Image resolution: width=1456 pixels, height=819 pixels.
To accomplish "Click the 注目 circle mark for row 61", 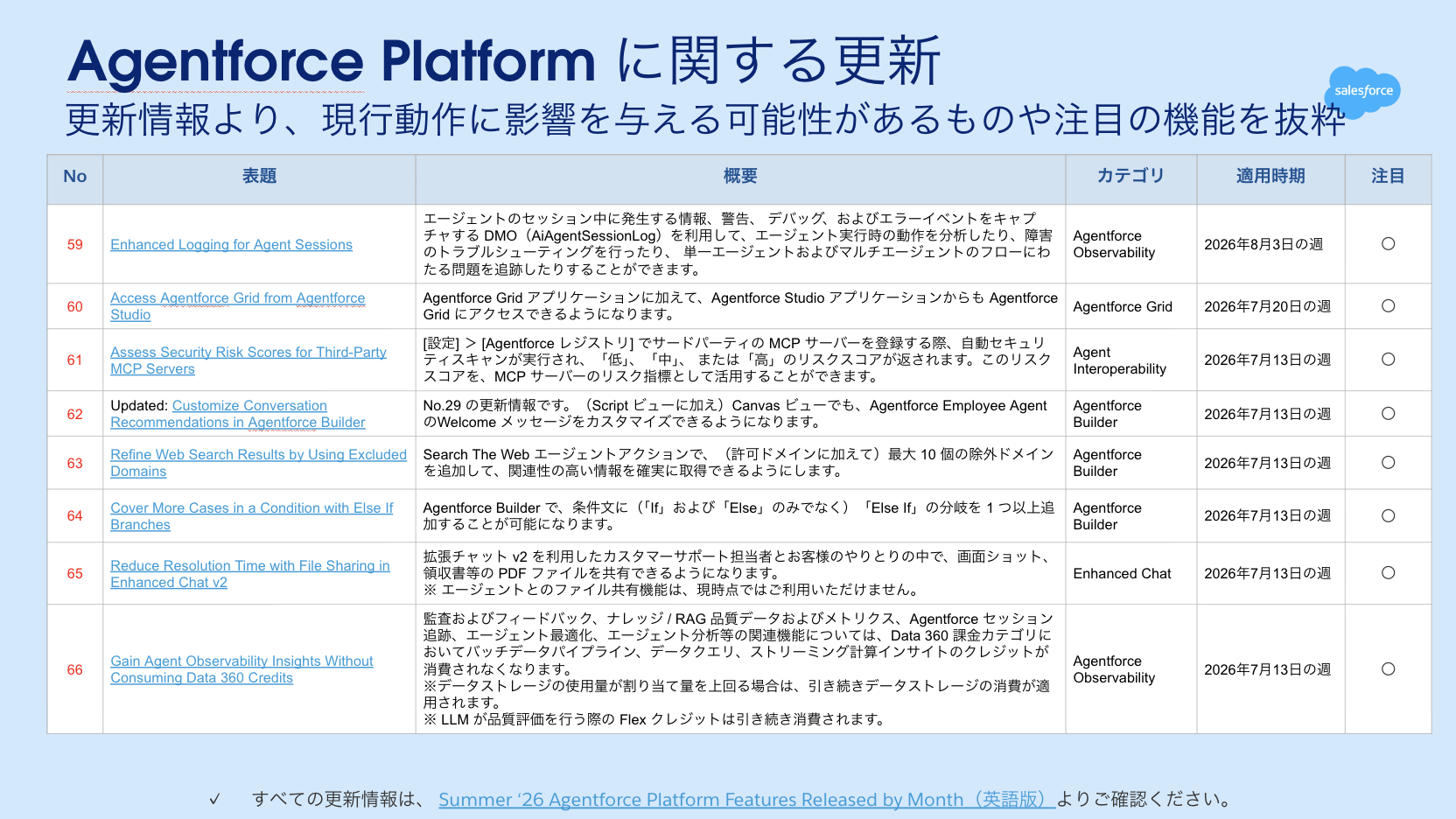I will click(1388, 360).
